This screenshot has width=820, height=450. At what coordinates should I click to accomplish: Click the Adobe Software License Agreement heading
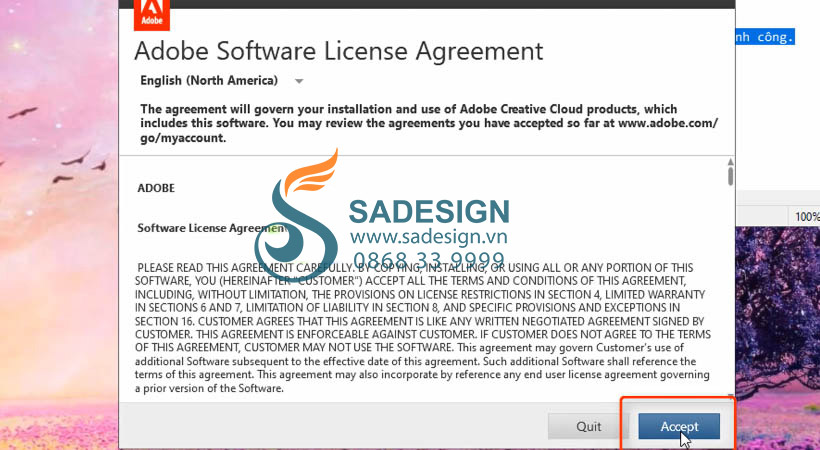point(338,50)
